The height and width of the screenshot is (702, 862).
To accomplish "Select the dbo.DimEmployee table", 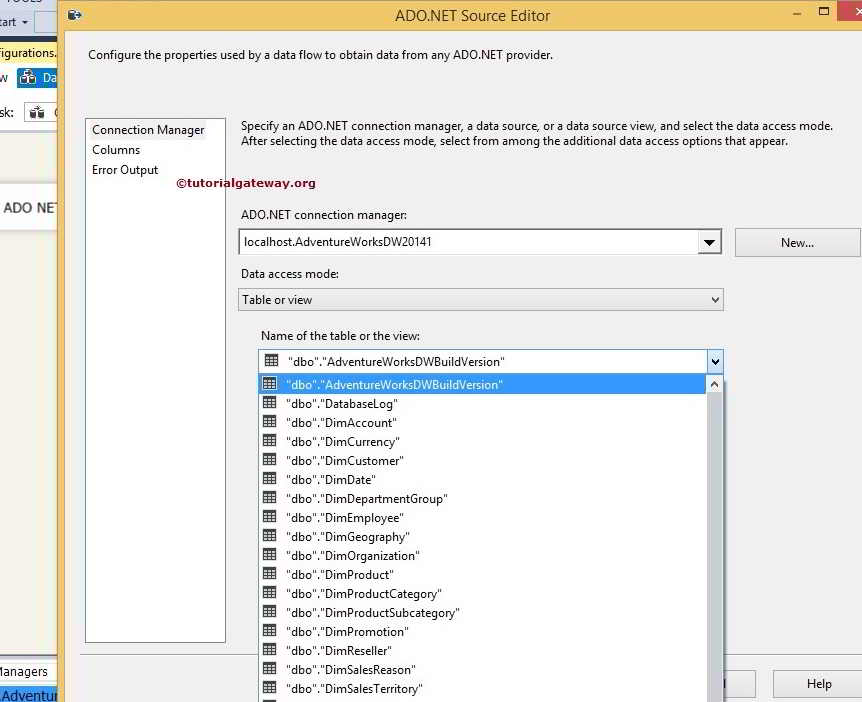I will (x=482, y=517).
